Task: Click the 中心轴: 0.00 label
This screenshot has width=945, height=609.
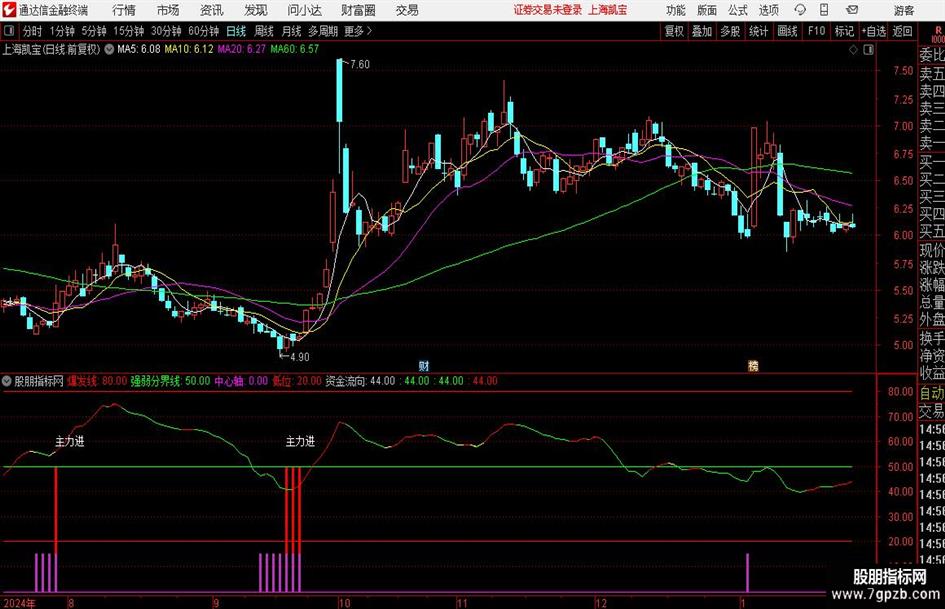Action: coord(241,381)
